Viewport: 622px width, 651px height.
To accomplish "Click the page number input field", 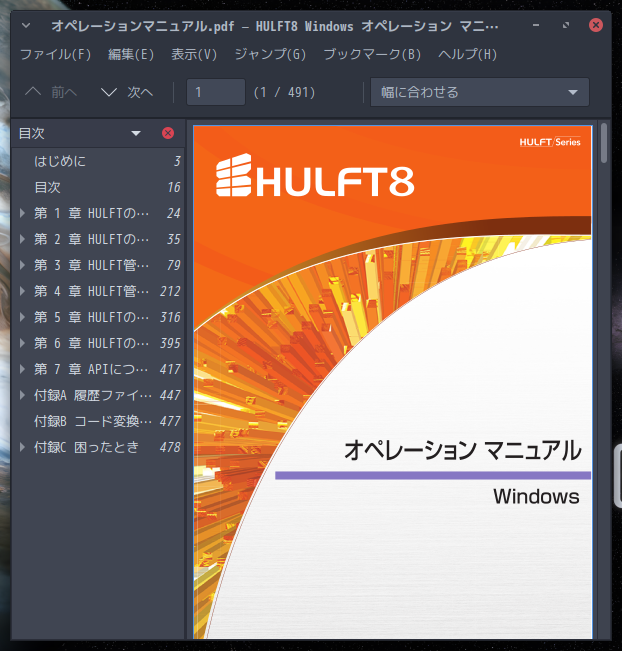I will click(215, 92).
